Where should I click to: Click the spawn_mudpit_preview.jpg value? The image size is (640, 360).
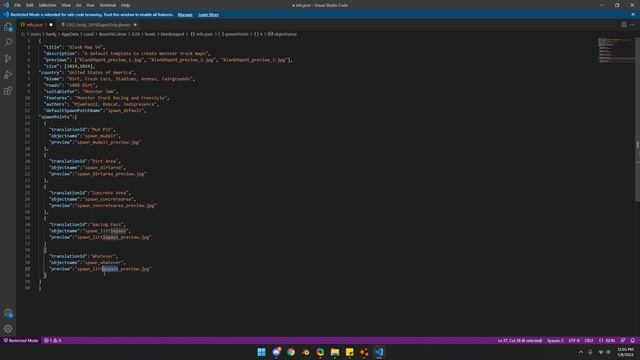[108, 142]
